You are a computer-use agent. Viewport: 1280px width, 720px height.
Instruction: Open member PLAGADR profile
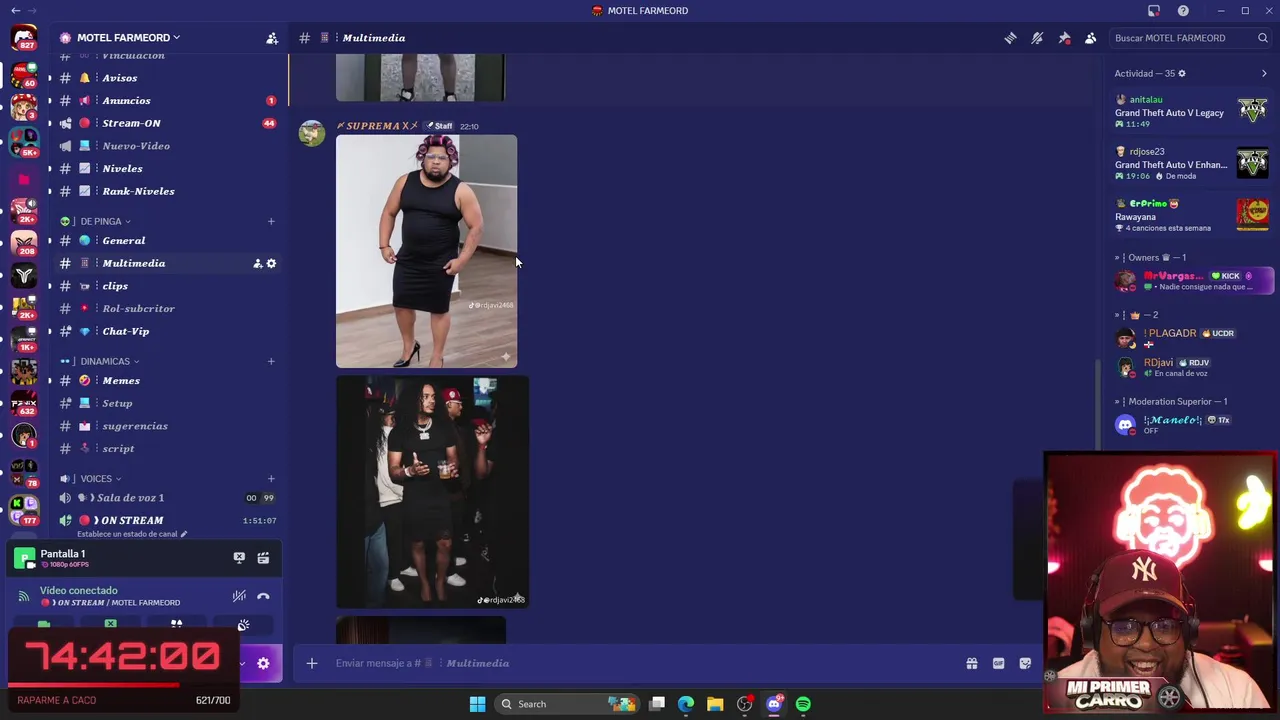(x=1191, y=338)
